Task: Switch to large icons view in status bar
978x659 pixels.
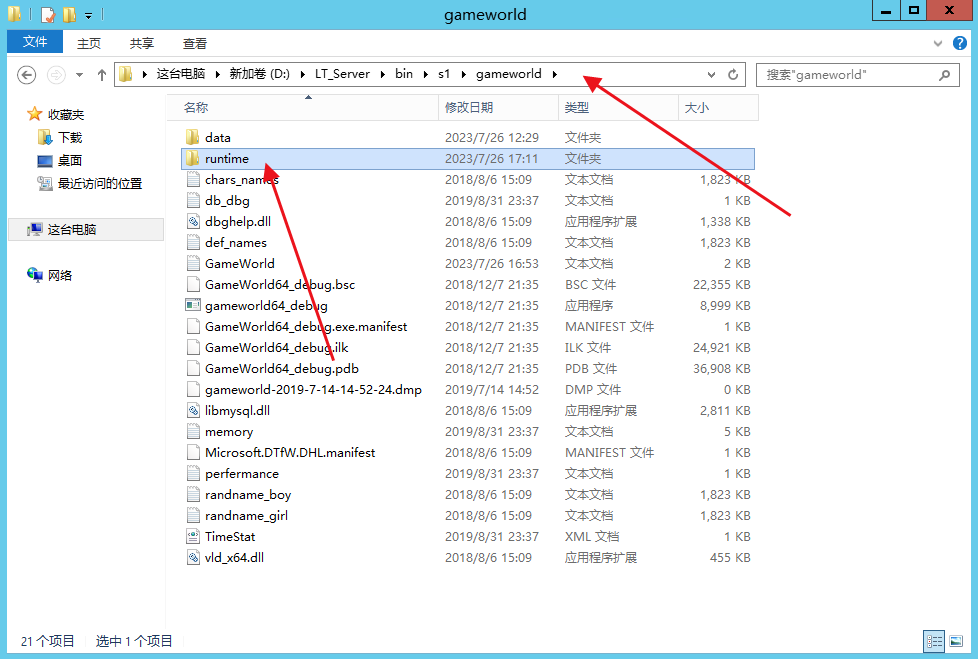Action: 955,641
